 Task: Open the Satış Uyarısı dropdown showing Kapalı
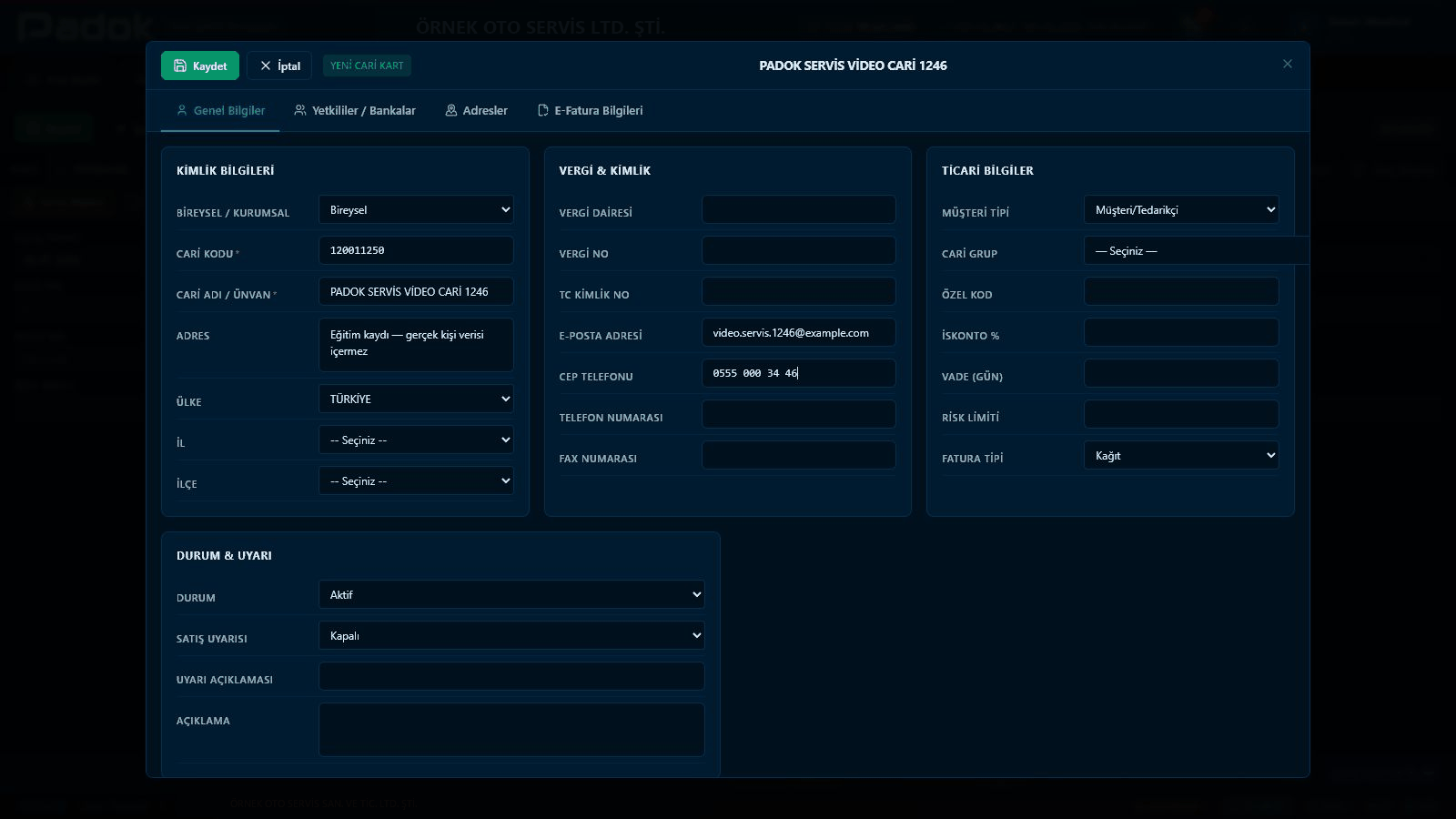511,635
